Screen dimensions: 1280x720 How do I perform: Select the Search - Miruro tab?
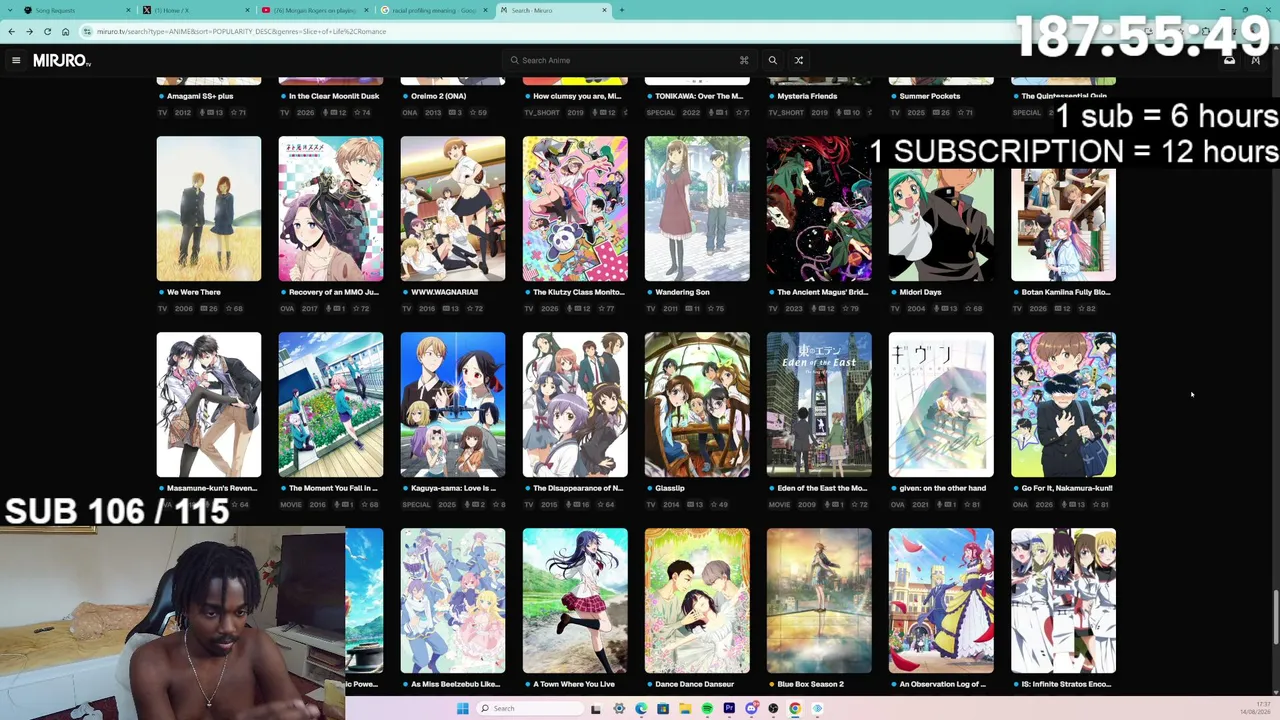(553, 10)
